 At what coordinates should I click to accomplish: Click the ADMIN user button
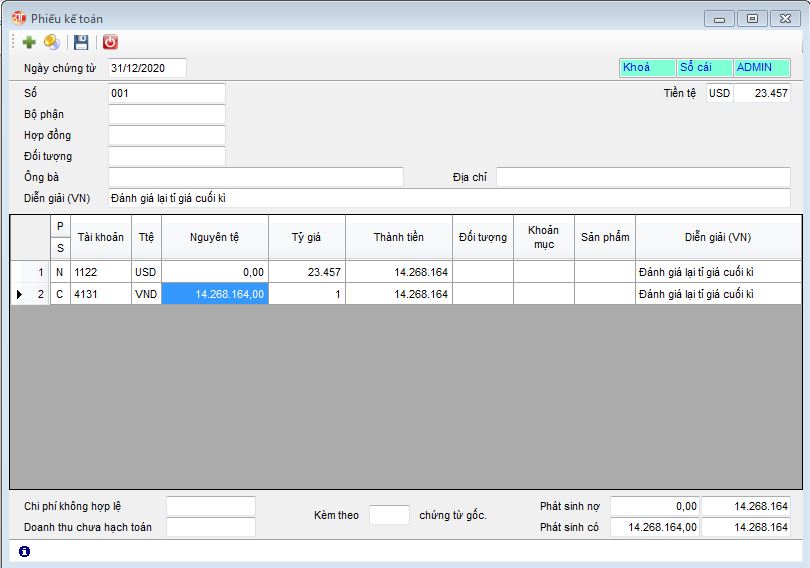[x=762, y=68]
